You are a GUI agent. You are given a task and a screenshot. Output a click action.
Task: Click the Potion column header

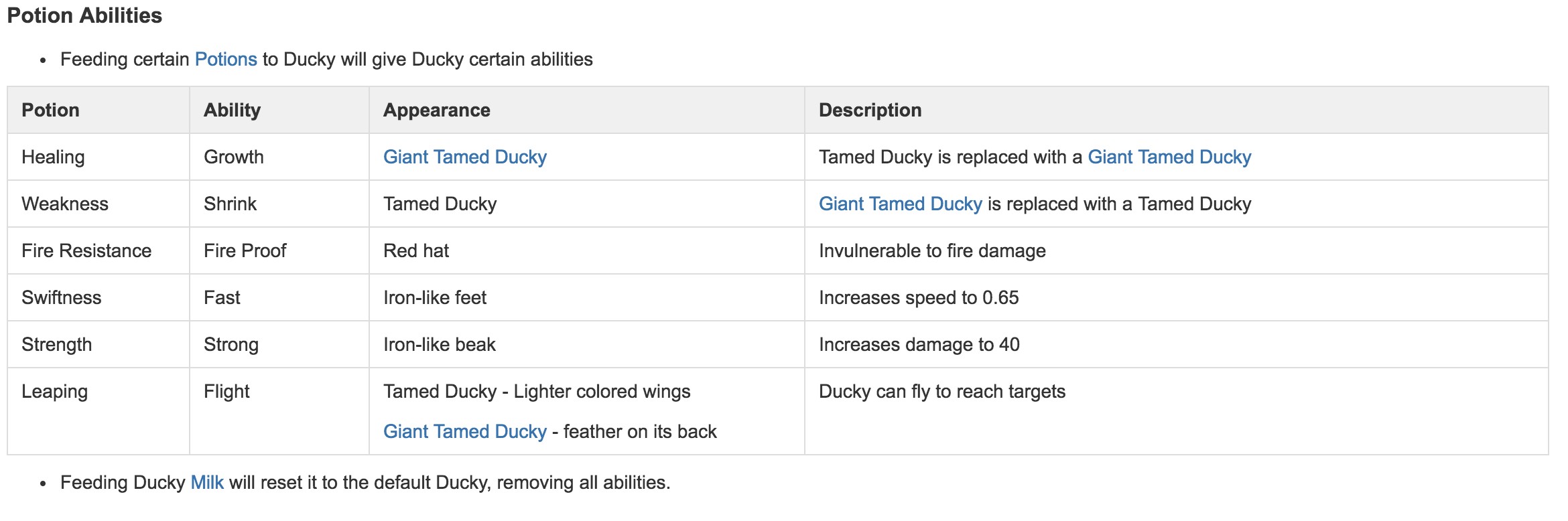tap(50, 110)
